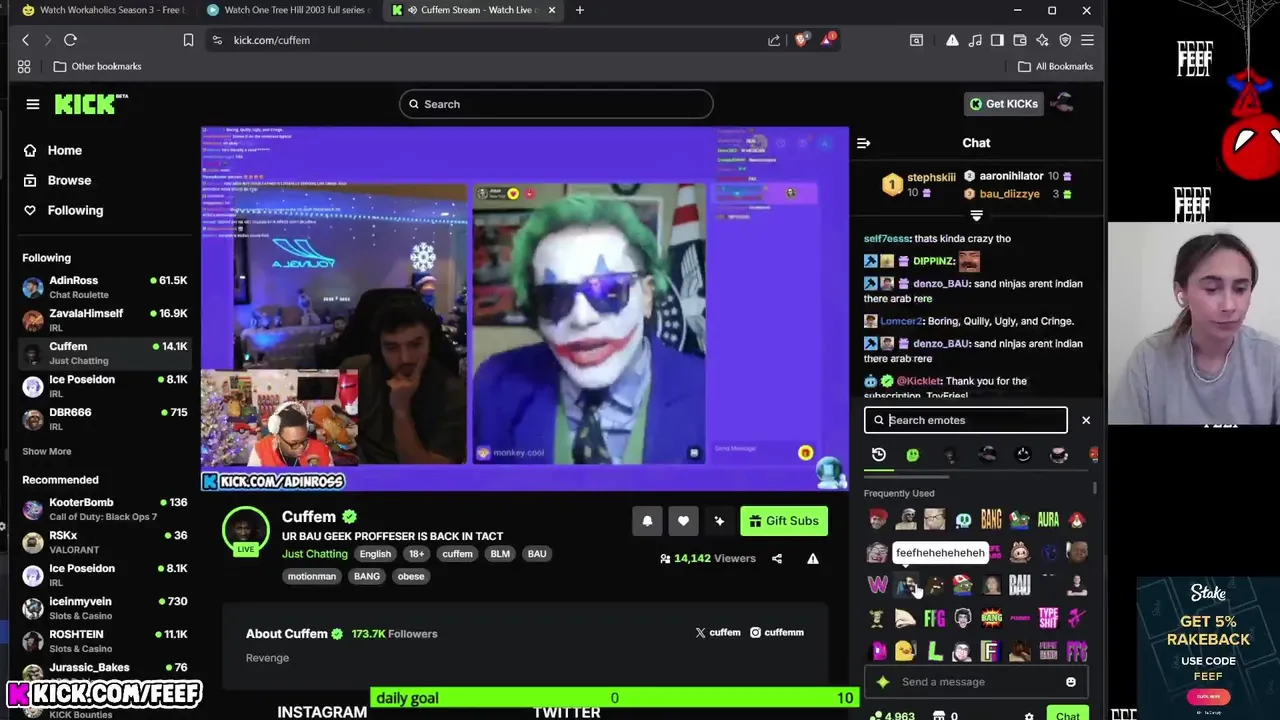Pick the BANG emote in first row
The height and width of the screenshot is (720, 1280).
pyautogui.click(x=991, y=520)
